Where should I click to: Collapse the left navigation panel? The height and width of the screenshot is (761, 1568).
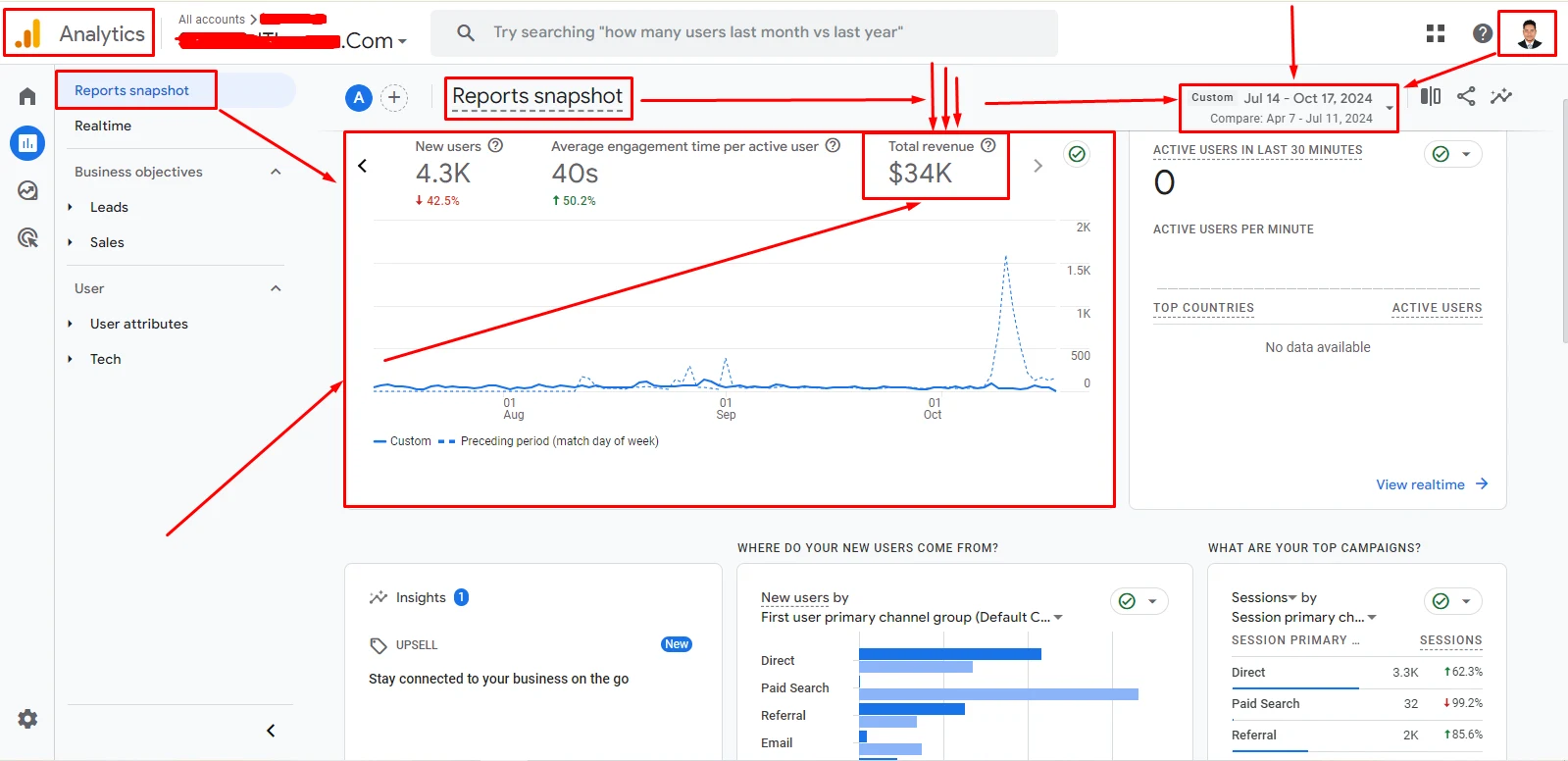click(271, 731)
